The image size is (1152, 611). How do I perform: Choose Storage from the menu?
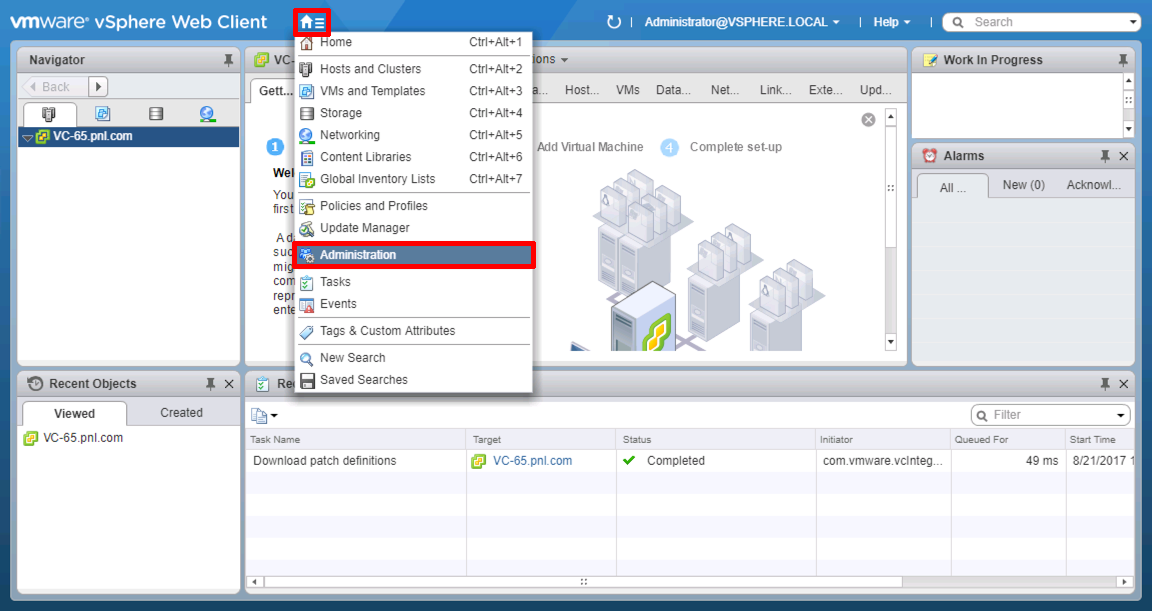coord(413,113)
